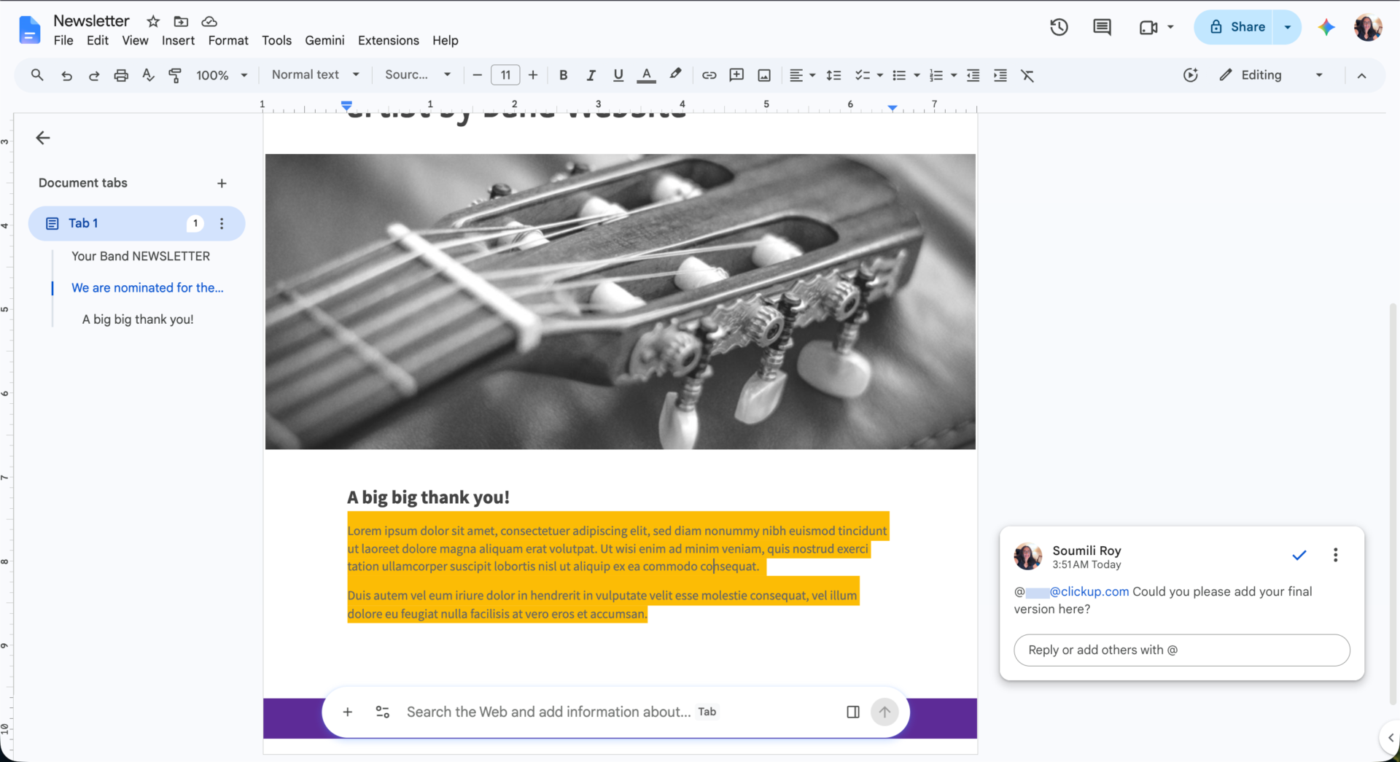Open line and paragraph spacing

click(x=833, y=75)
